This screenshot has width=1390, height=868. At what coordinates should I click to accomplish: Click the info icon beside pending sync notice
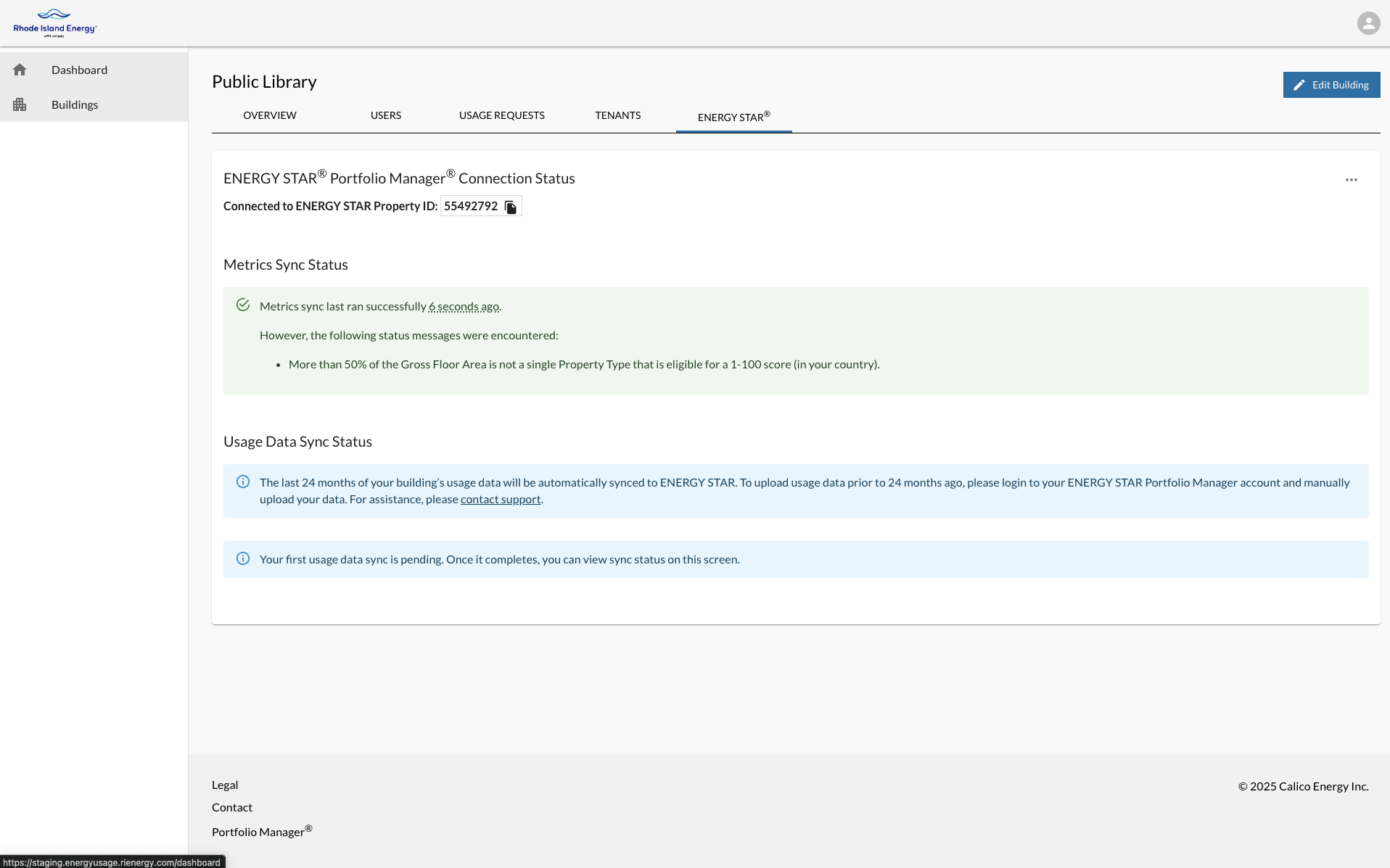point(243,558)
